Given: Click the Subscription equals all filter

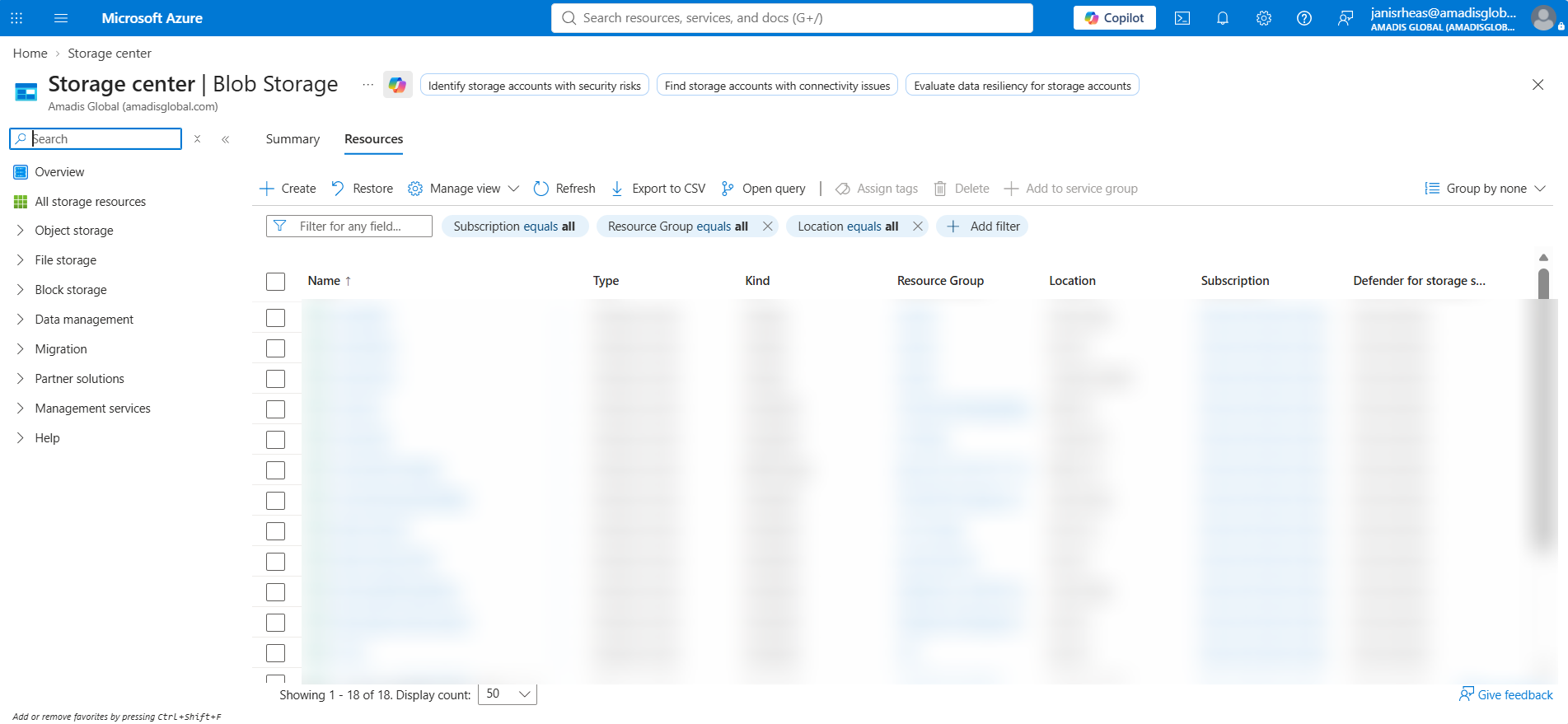Looking at the screenshot, I should (515, 227).
